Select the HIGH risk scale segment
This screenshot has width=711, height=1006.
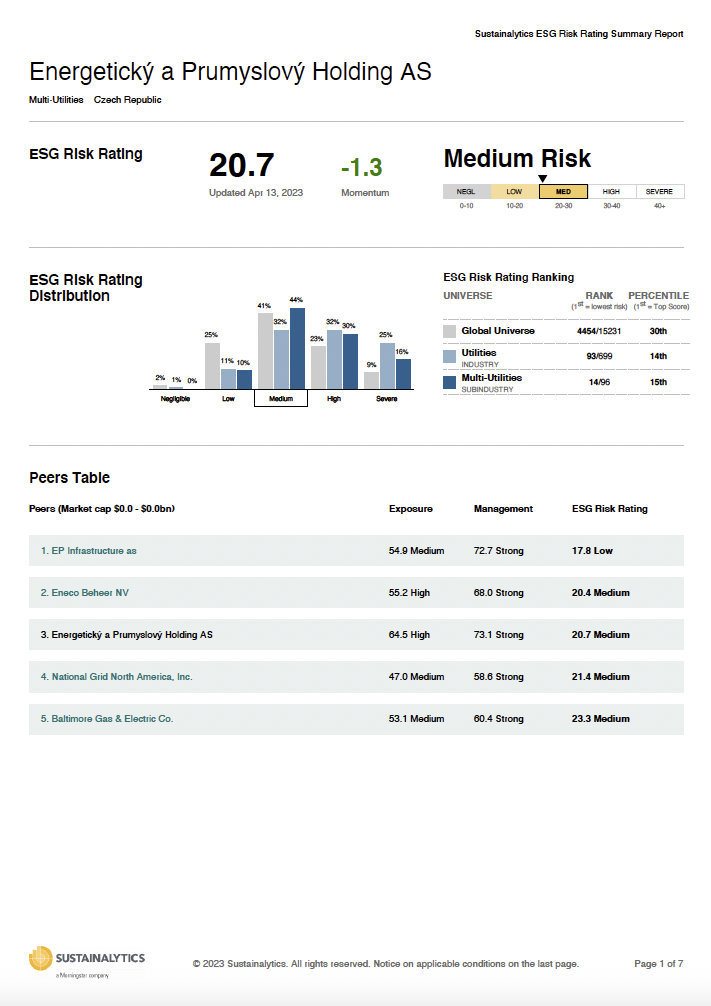pos(612,191)
